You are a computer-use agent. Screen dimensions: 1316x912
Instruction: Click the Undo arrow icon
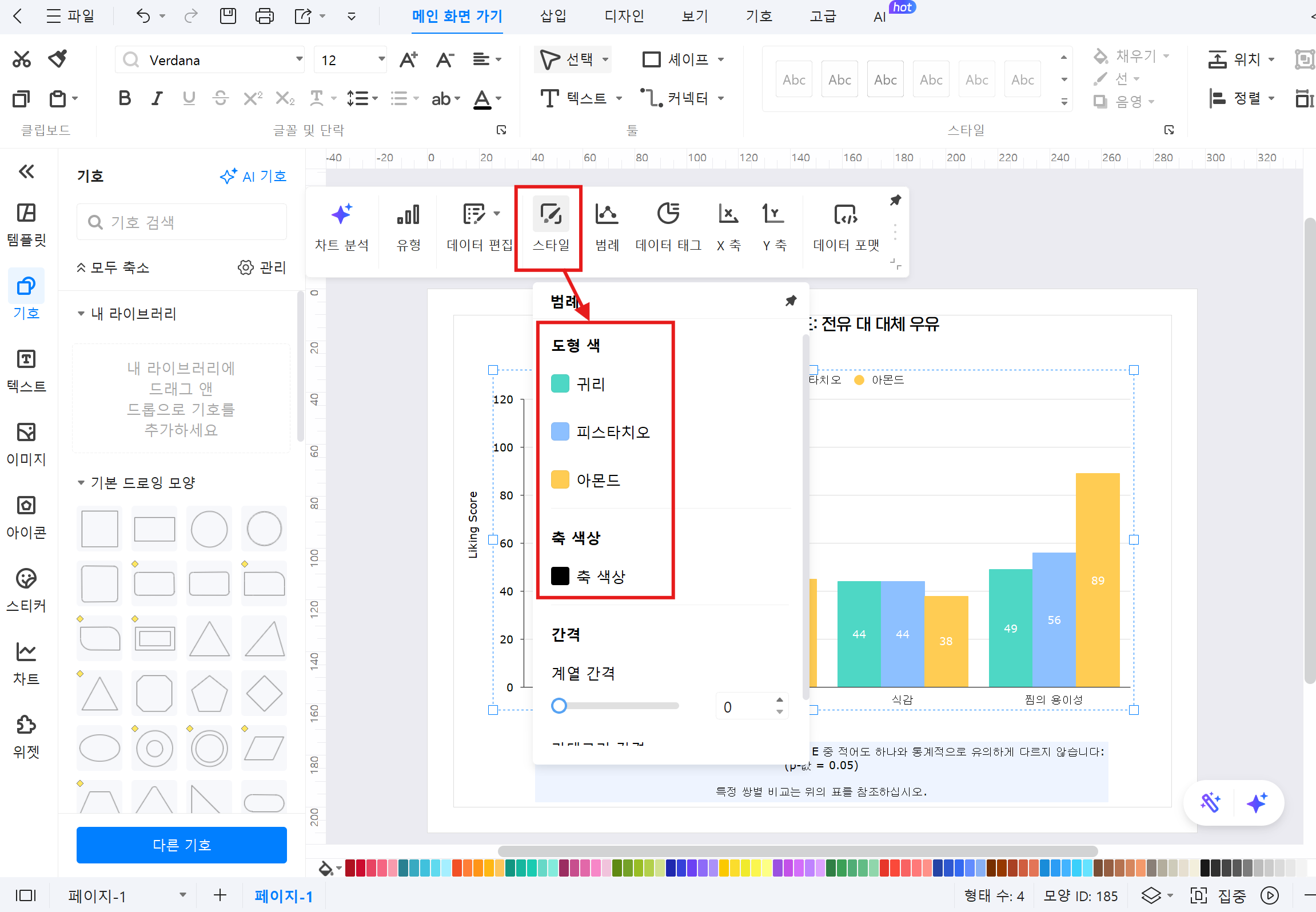click(143, 16)
